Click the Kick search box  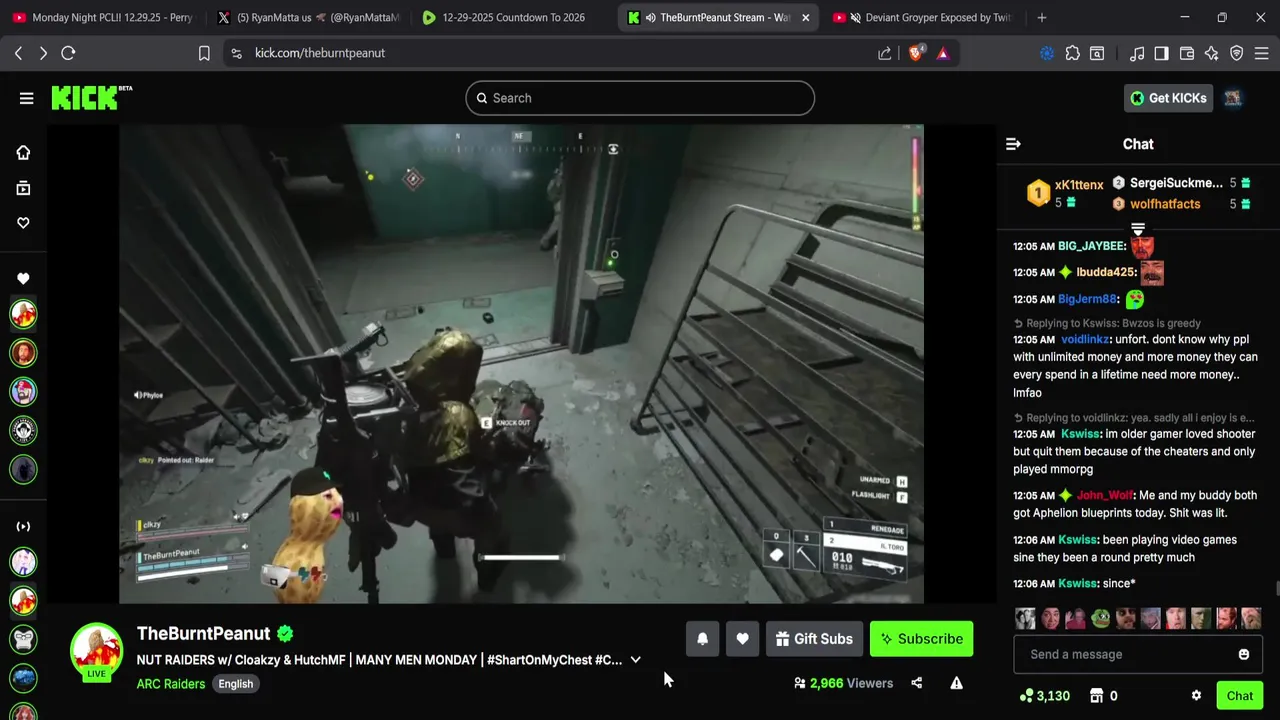pos(640,98)
